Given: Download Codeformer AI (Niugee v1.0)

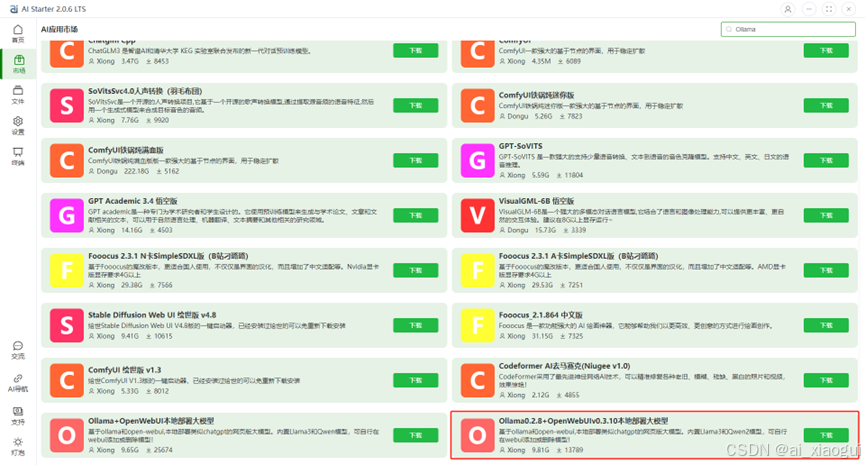Looking at the screenshot, I should (826, 380).
